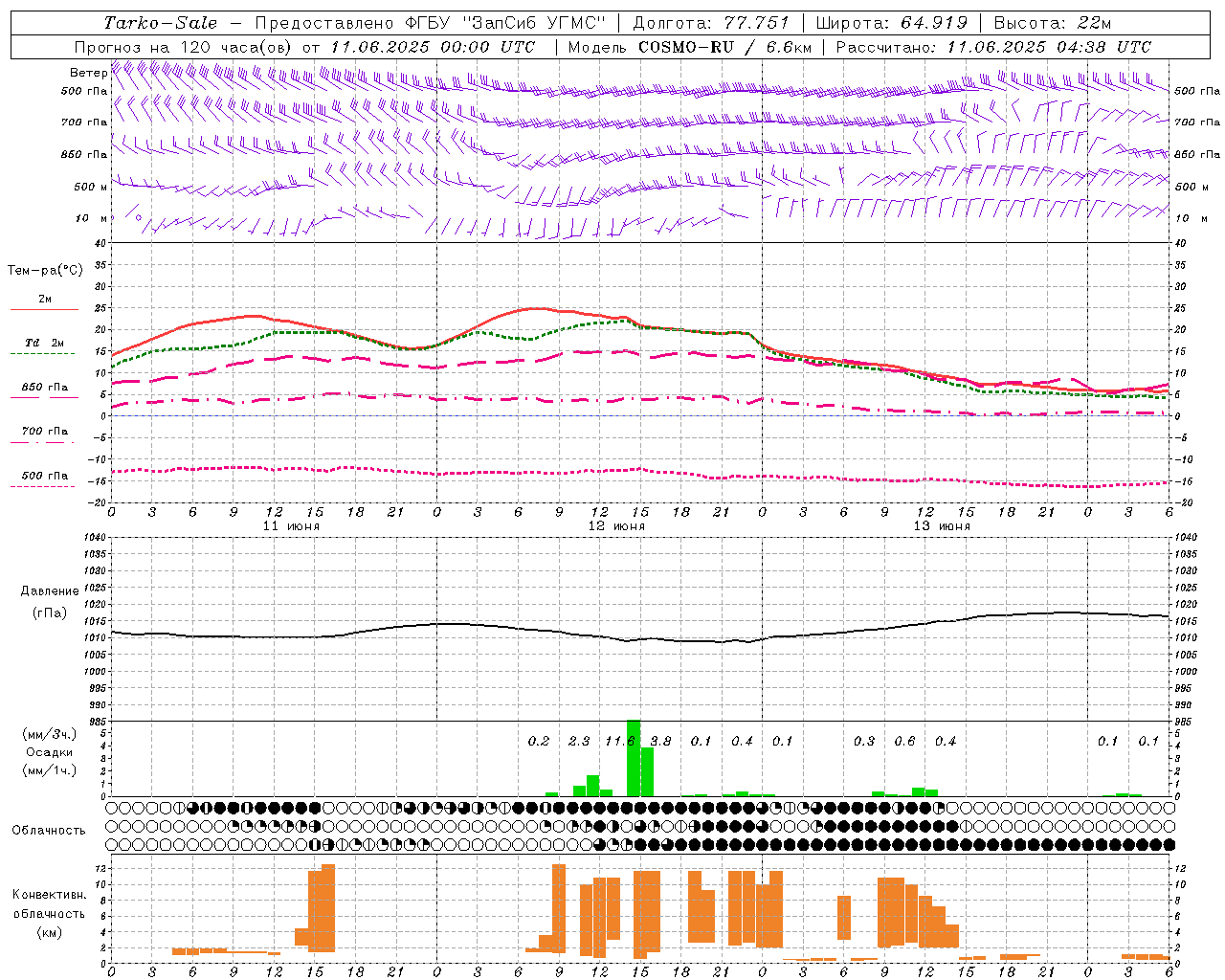Click the "Td 2м" dew point legend label
The image size is (1225, 980).
point(45,343)
